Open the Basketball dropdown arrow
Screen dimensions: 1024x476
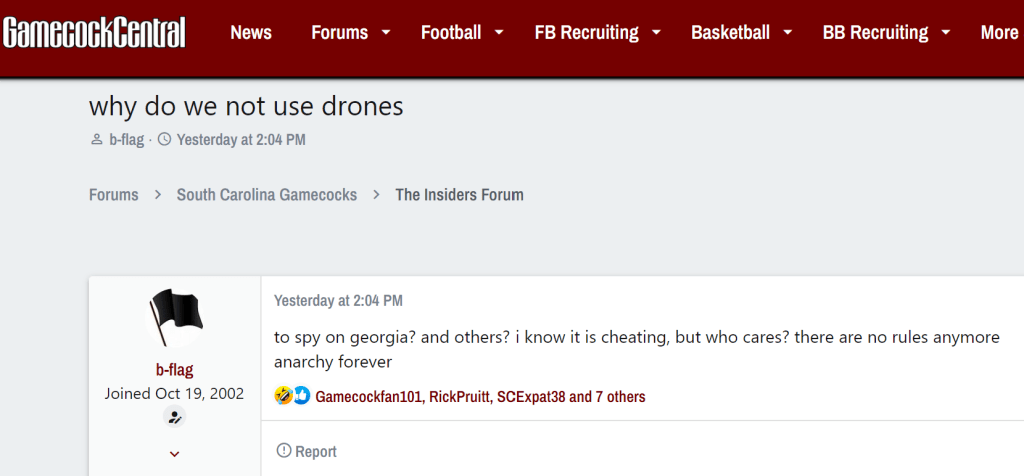click(788, 33)
